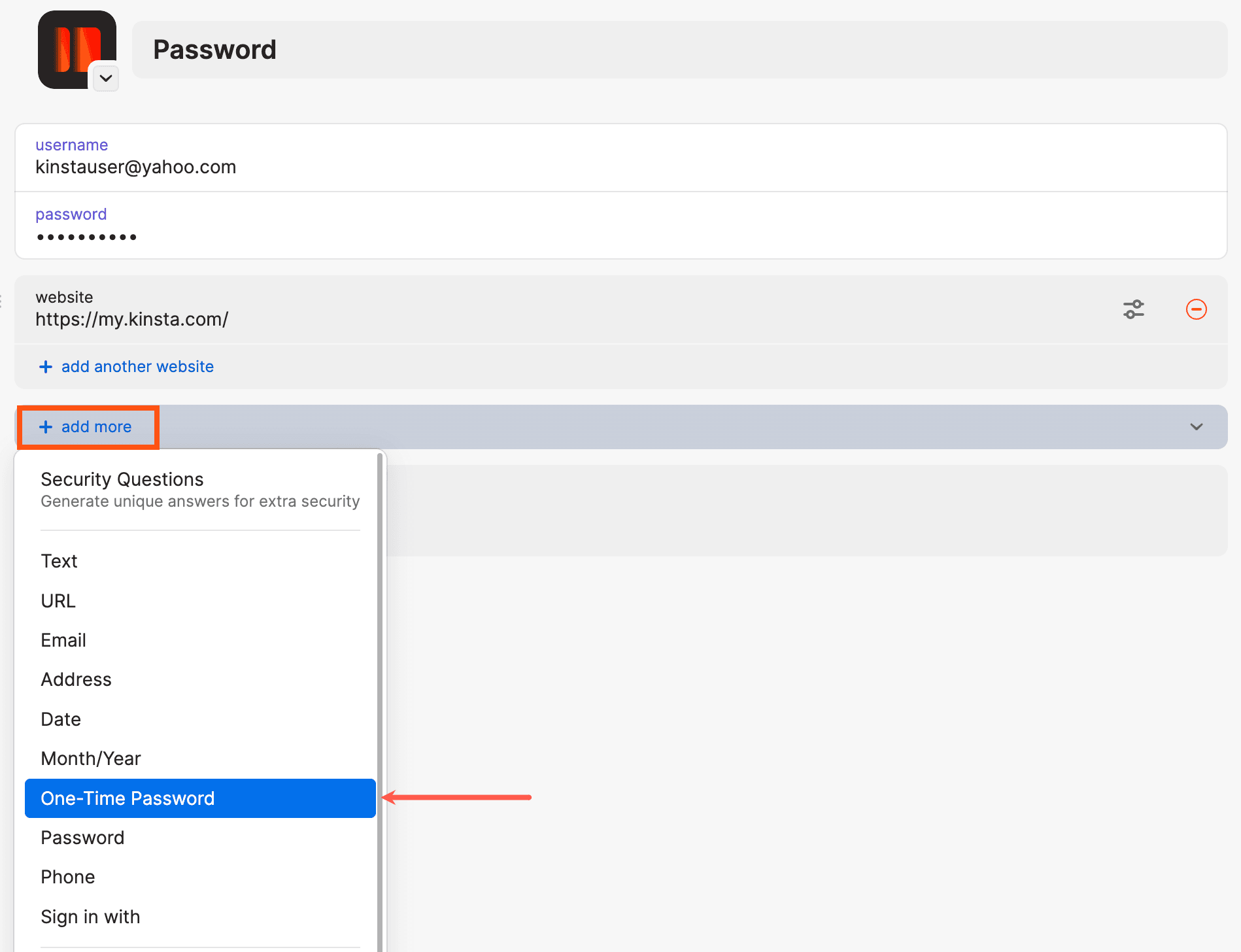Remove the website entry using the minus icon
1241x952 pixels.
tap(1197, 309)
